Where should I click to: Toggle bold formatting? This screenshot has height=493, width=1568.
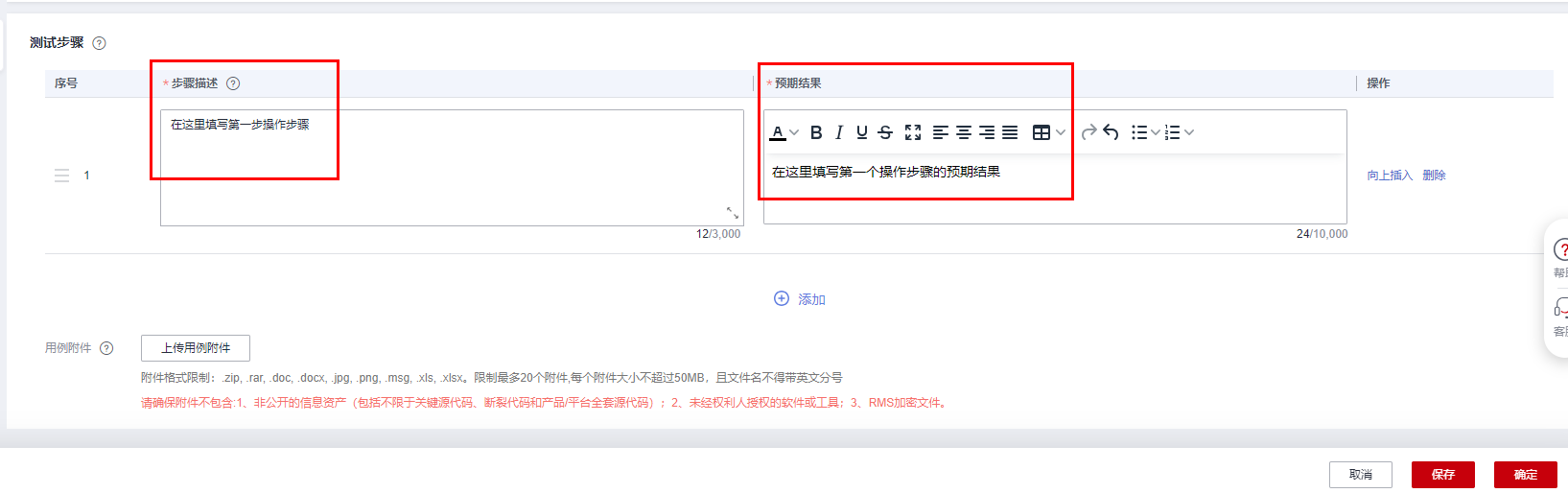(x=816, y=132)
